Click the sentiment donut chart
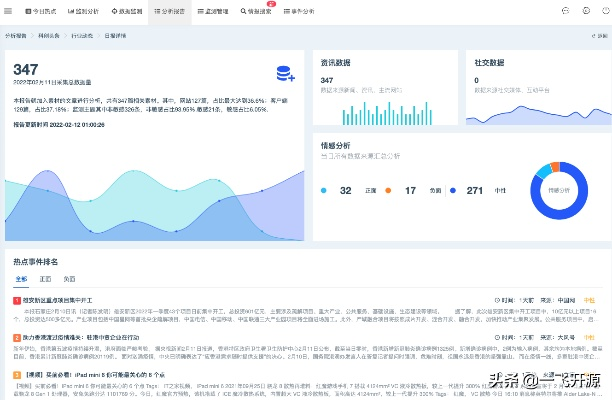 pos(559,190)
